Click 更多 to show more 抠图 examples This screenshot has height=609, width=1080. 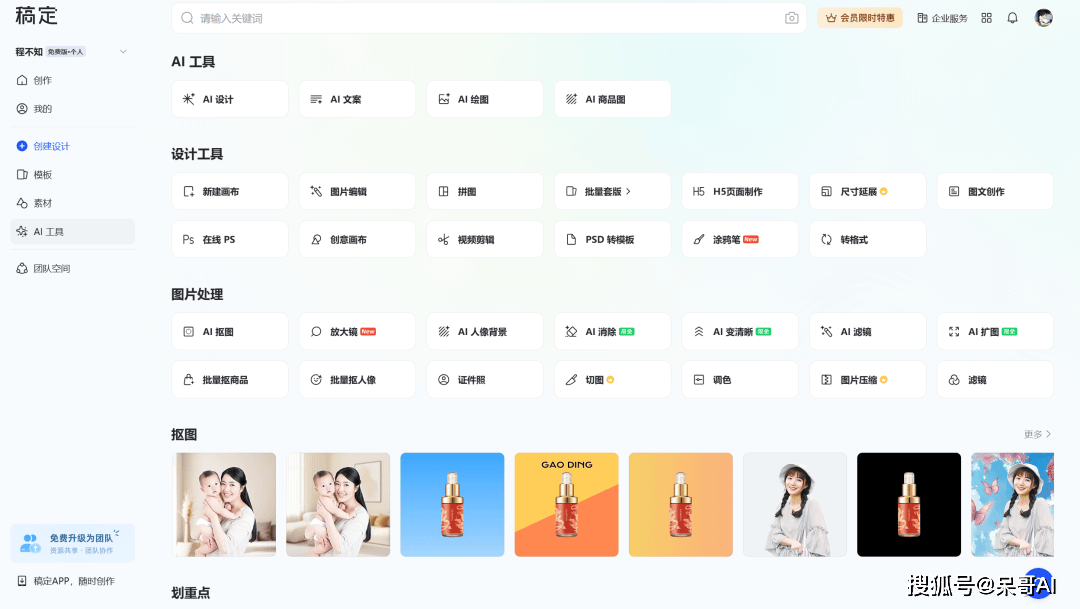click(1037, 435)
